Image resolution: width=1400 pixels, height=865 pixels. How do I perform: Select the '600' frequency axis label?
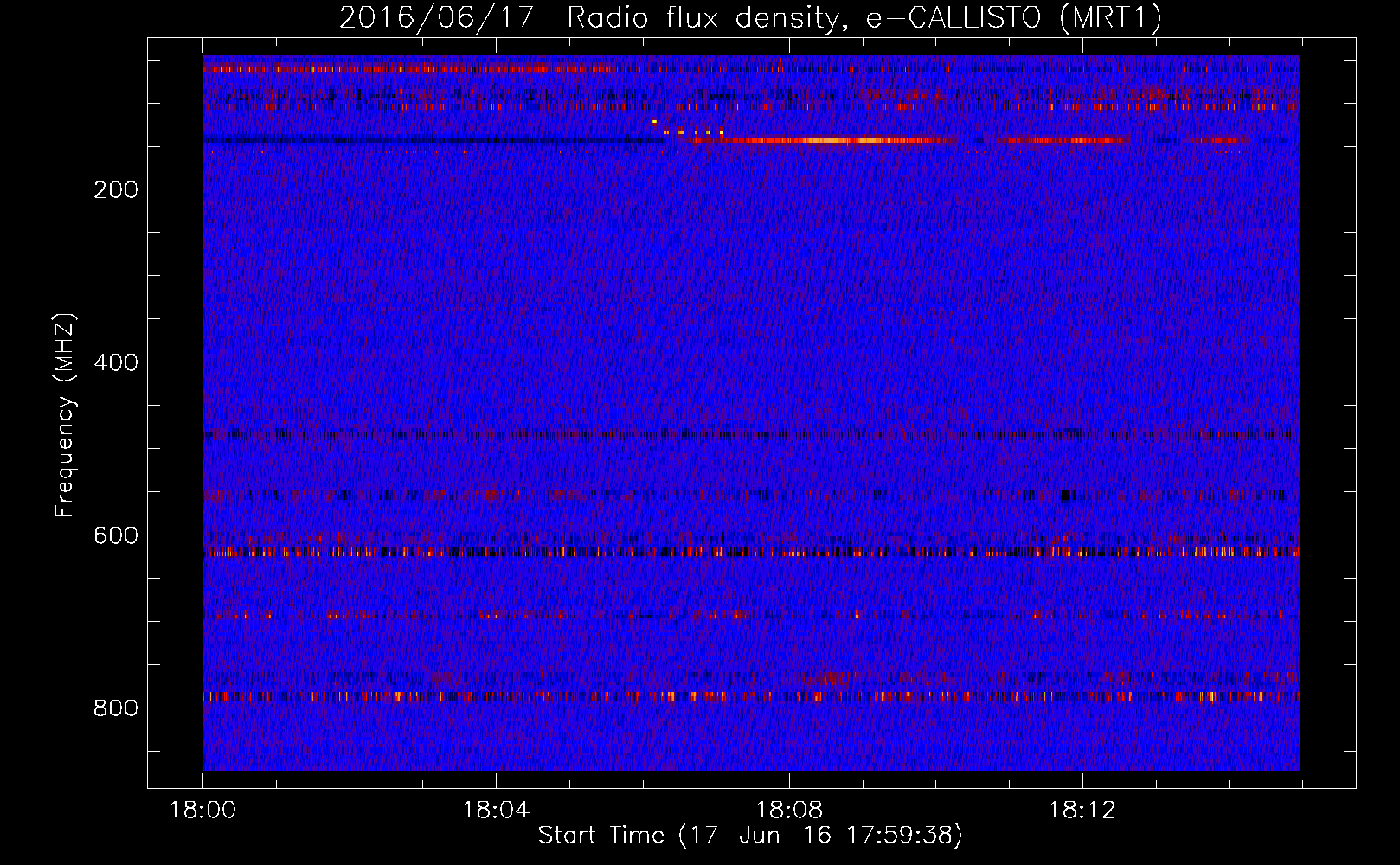(x=116, y=535)
